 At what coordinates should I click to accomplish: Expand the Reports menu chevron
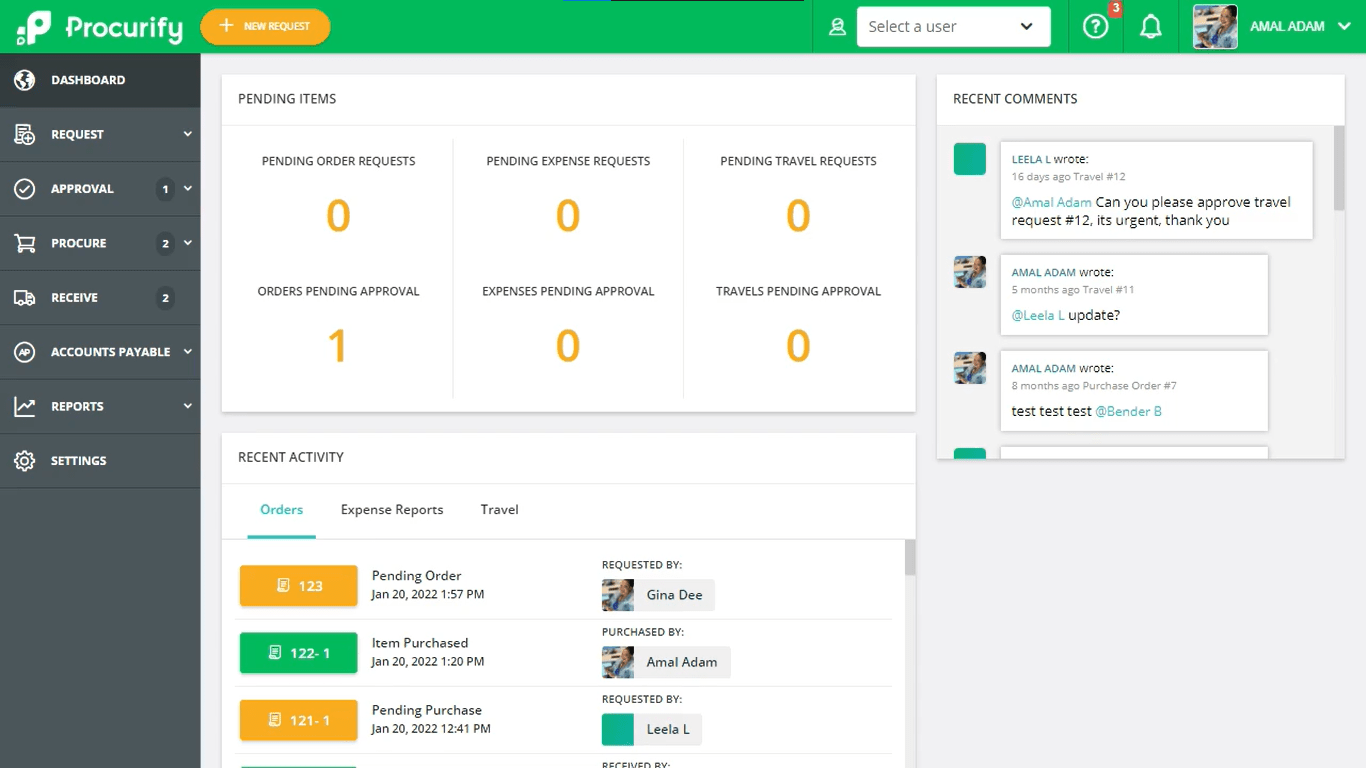[187, 406]
